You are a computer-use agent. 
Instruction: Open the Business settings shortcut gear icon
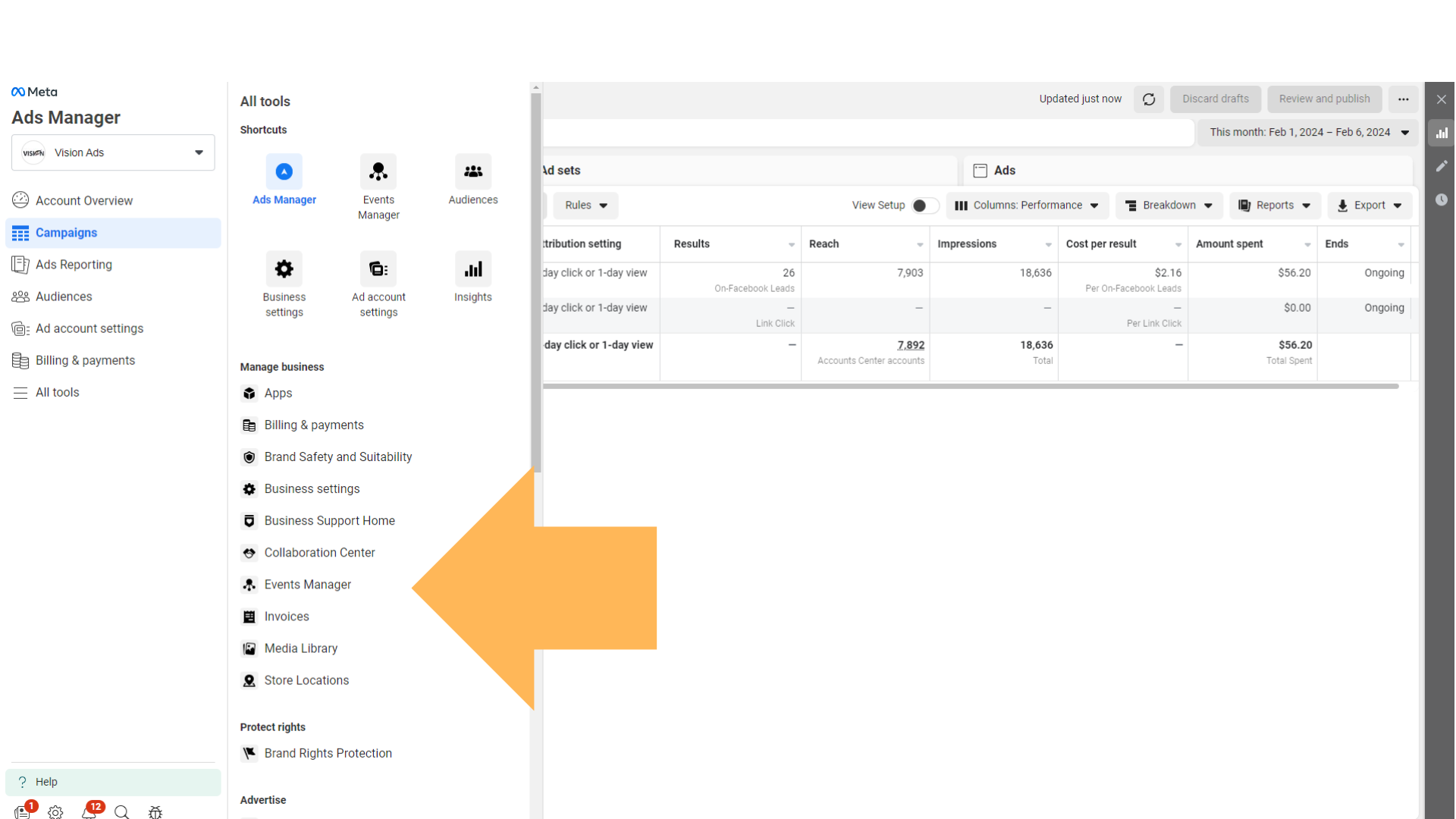284,269
